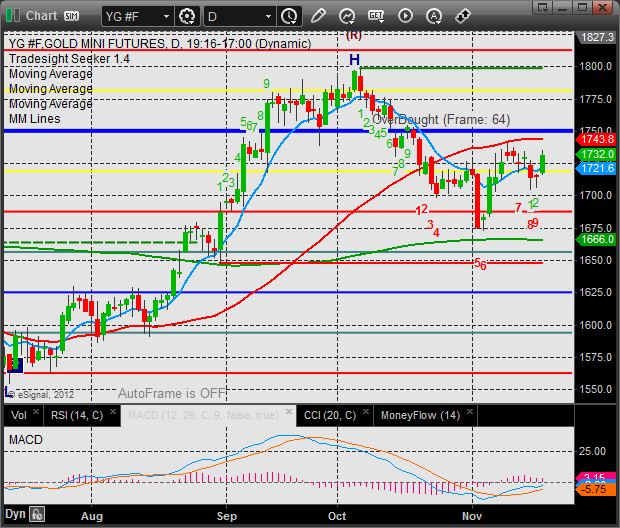Close the RSI tab

tap(113, 411)
